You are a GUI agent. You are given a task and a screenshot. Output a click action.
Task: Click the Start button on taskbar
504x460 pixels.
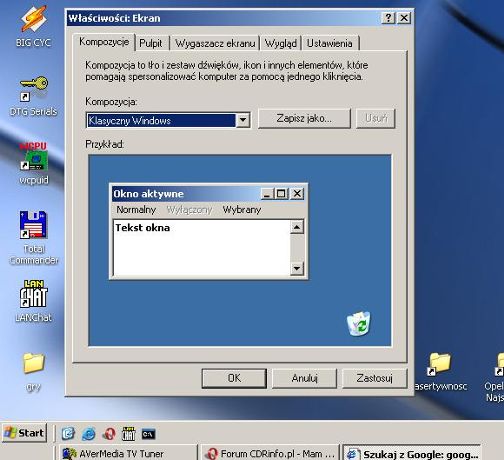click(25, 433)
